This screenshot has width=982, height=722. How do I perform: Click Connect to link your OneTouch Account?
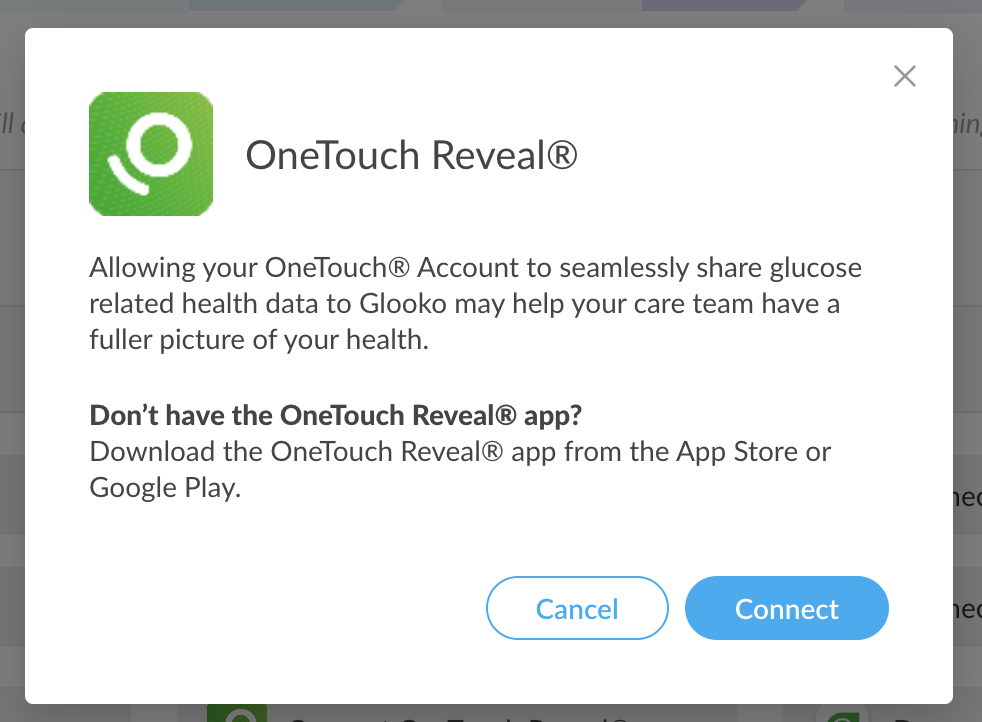pyautogui.click(x=786, y=607)
